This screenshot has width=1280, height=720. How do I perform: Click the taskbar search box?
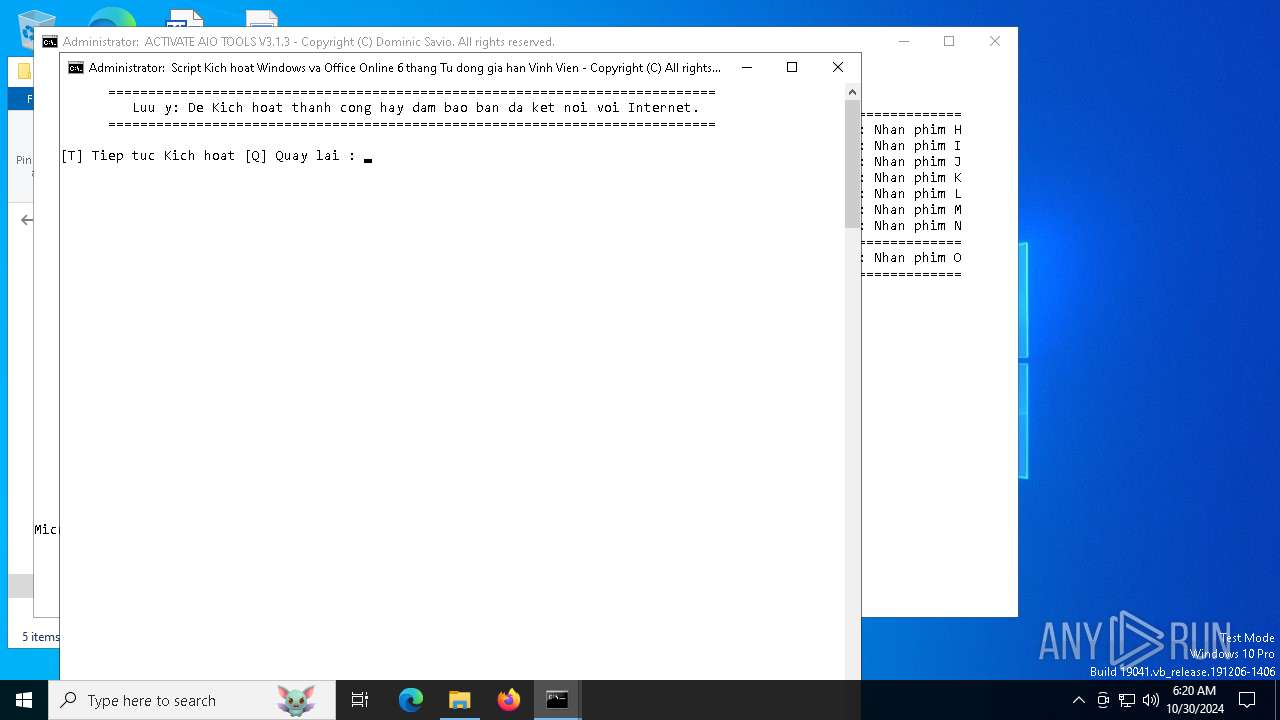coord(192,700)
